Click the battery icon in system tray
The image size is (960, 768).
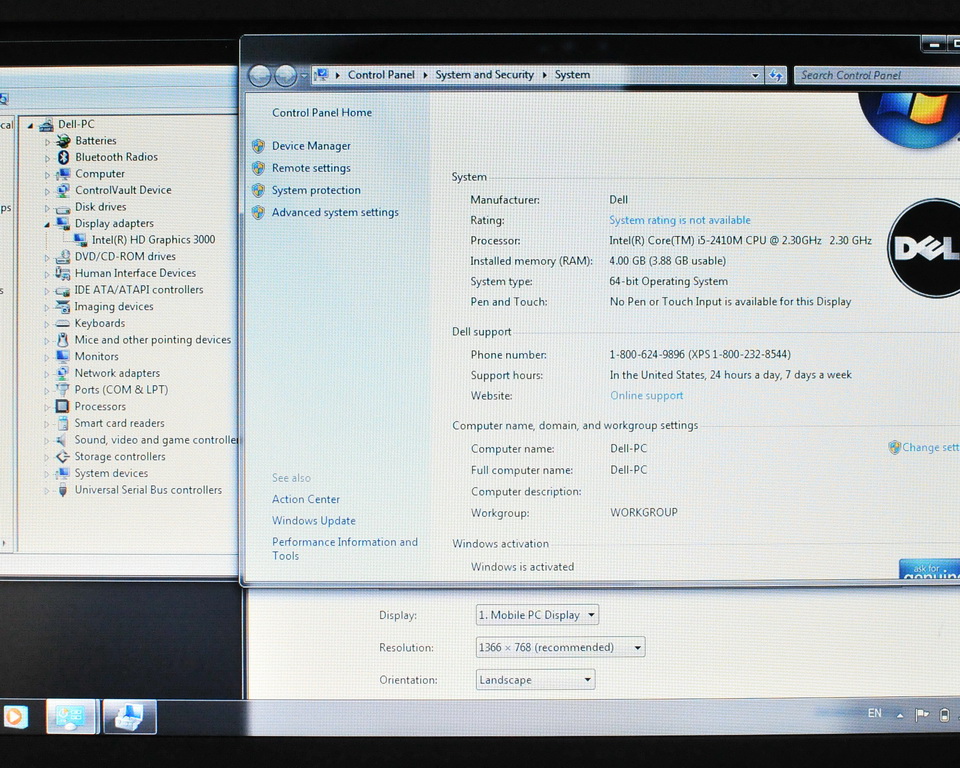point(945,715)
